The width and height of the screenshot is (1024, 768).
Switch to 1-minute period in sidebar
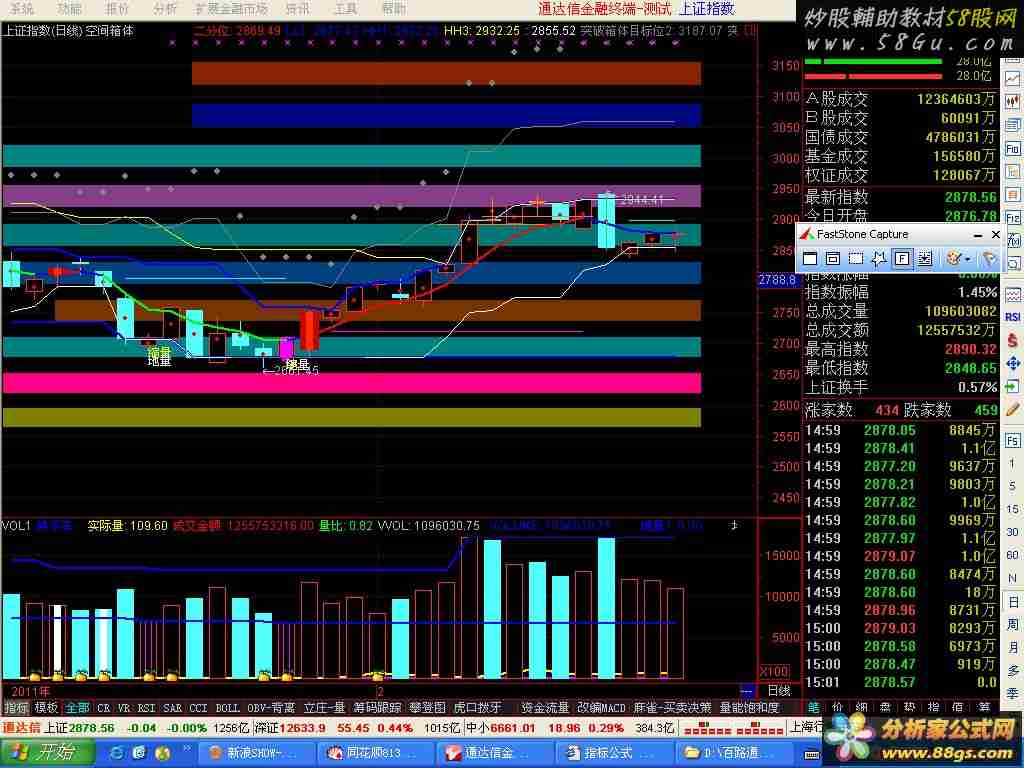(x=1012, y=463)
